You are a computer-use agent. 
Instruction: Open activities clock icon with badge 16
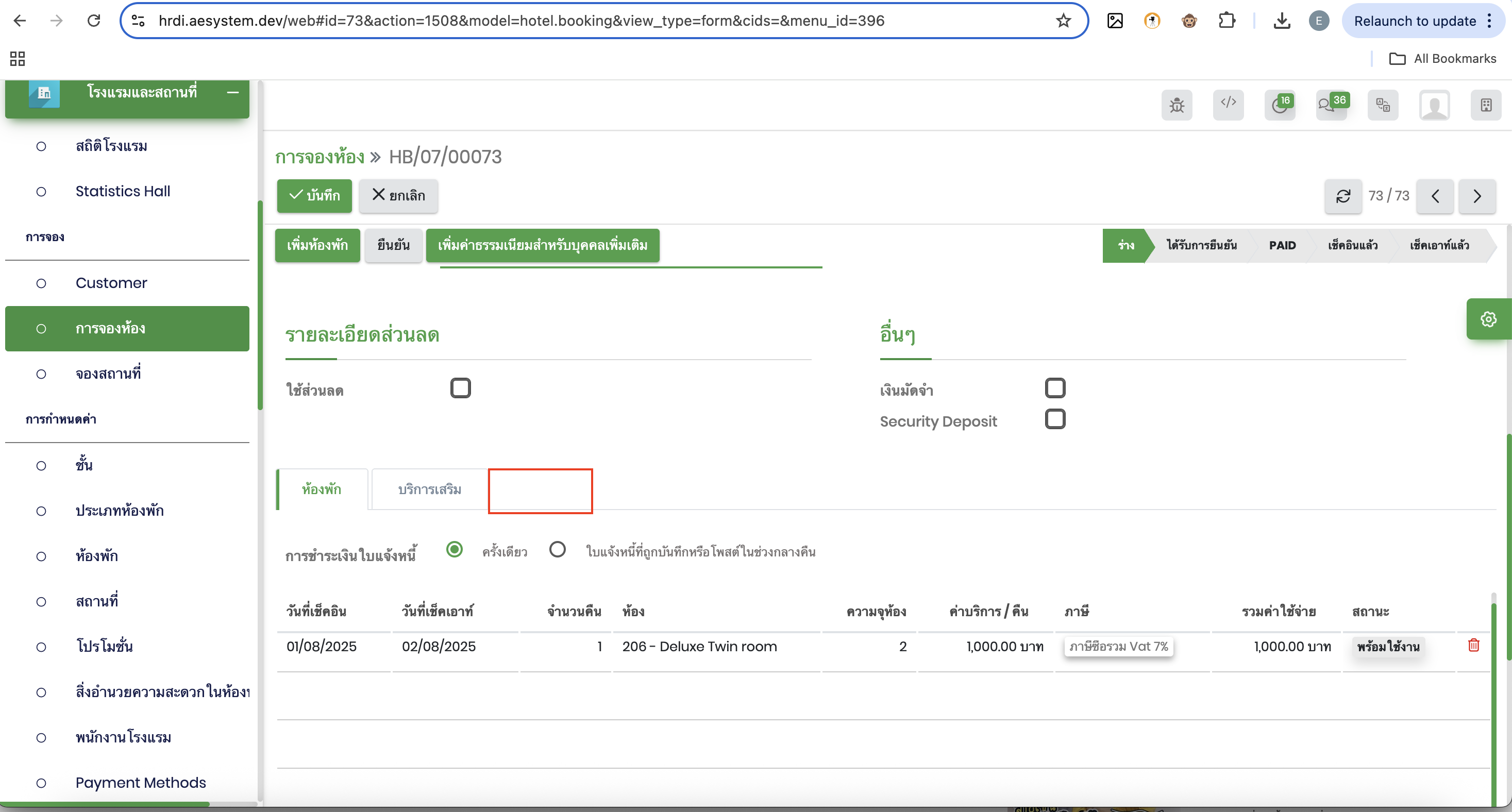tap(1280, 105)
